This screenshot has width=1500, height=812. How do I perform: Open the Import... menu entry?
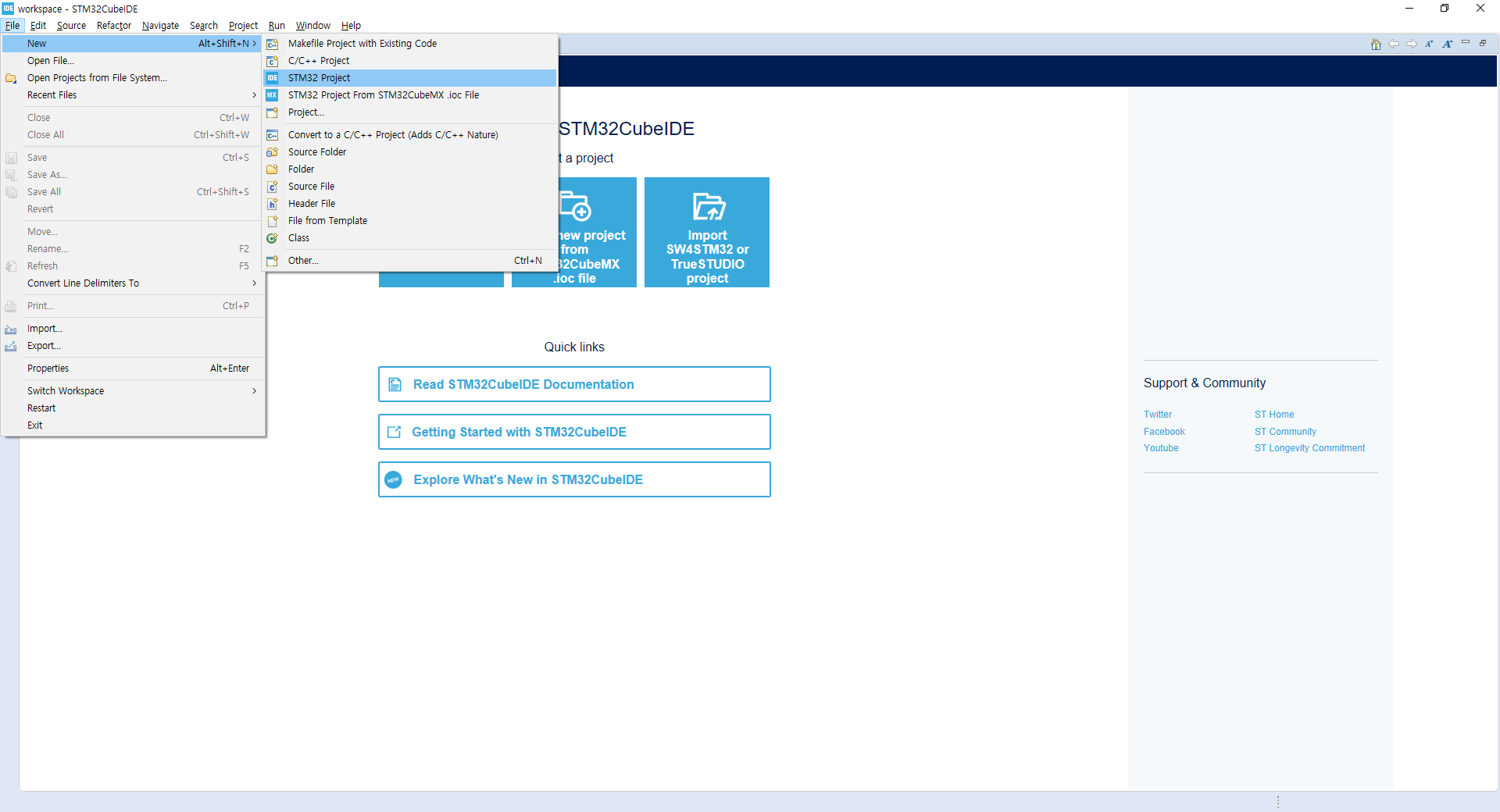pos(45,329)
